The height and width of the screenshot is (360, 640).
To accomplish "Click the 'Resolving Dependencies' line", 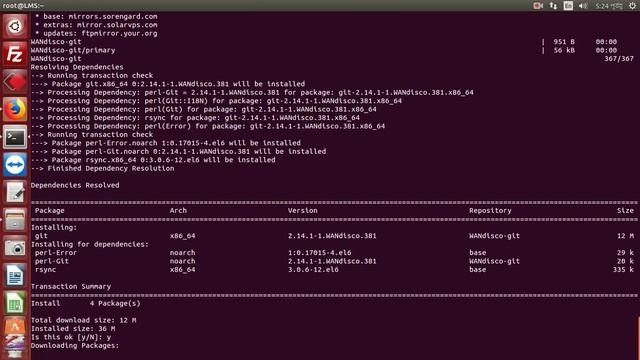I will click(x=77, y=67).
